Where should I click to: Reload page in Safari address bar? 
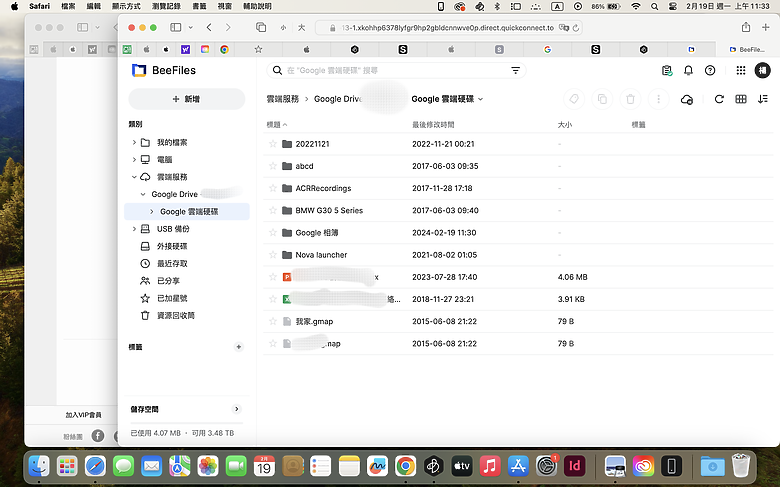(576, 28)
